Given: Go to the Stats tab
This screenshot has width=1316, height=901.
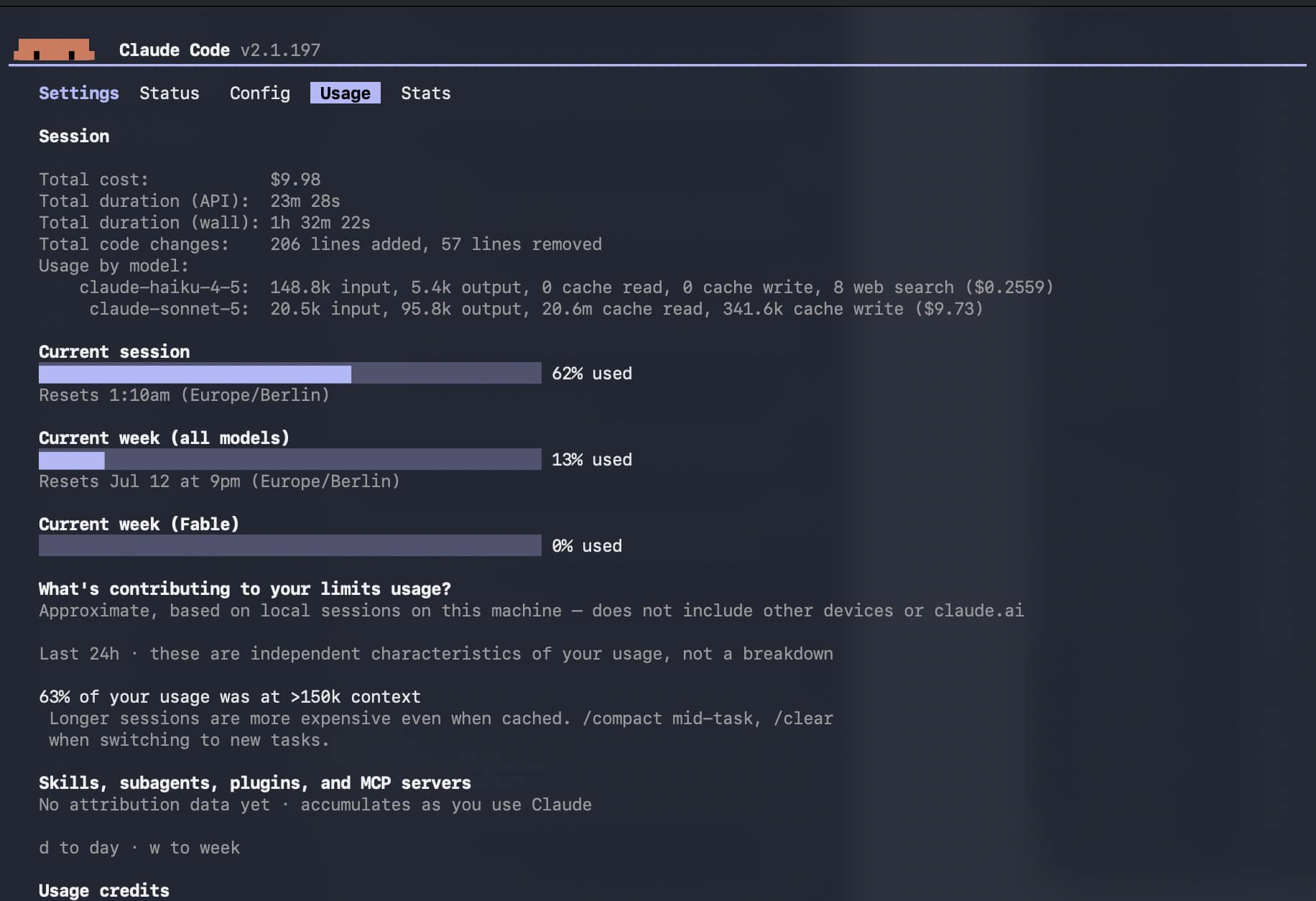Looking at the screenshot, I should tap(426, 93).
